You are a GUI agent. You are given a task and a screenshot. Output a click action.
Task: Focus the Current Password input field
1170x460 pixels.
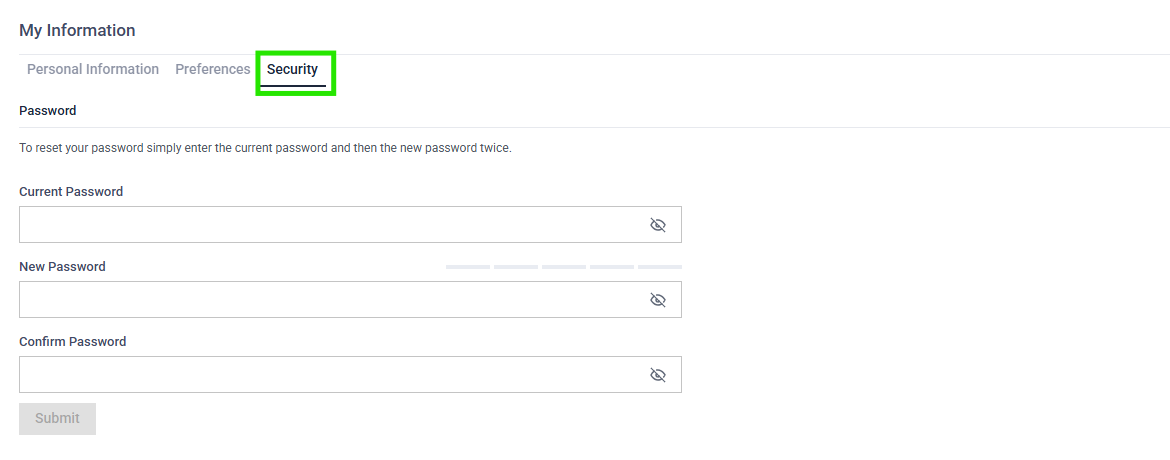(330, 225)
